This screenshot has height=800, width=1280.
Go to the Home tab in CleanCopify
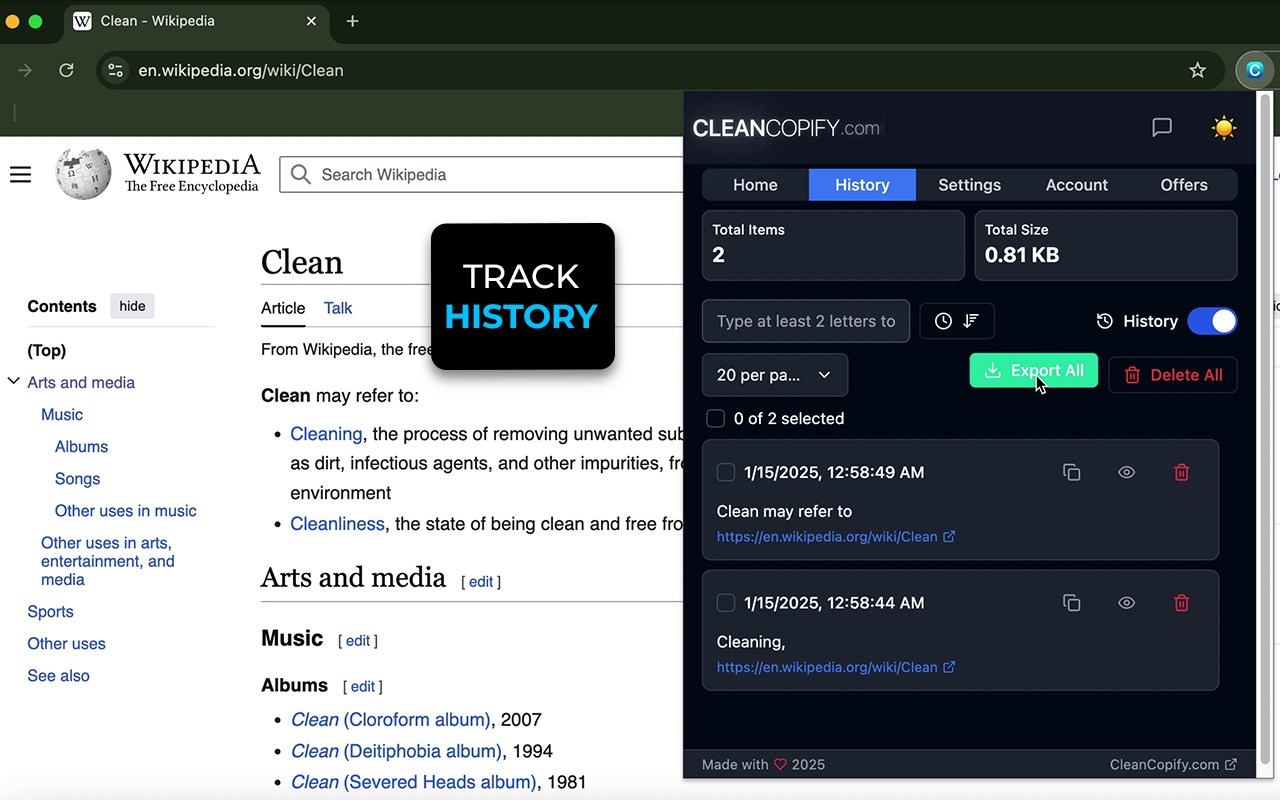point(755,185)
